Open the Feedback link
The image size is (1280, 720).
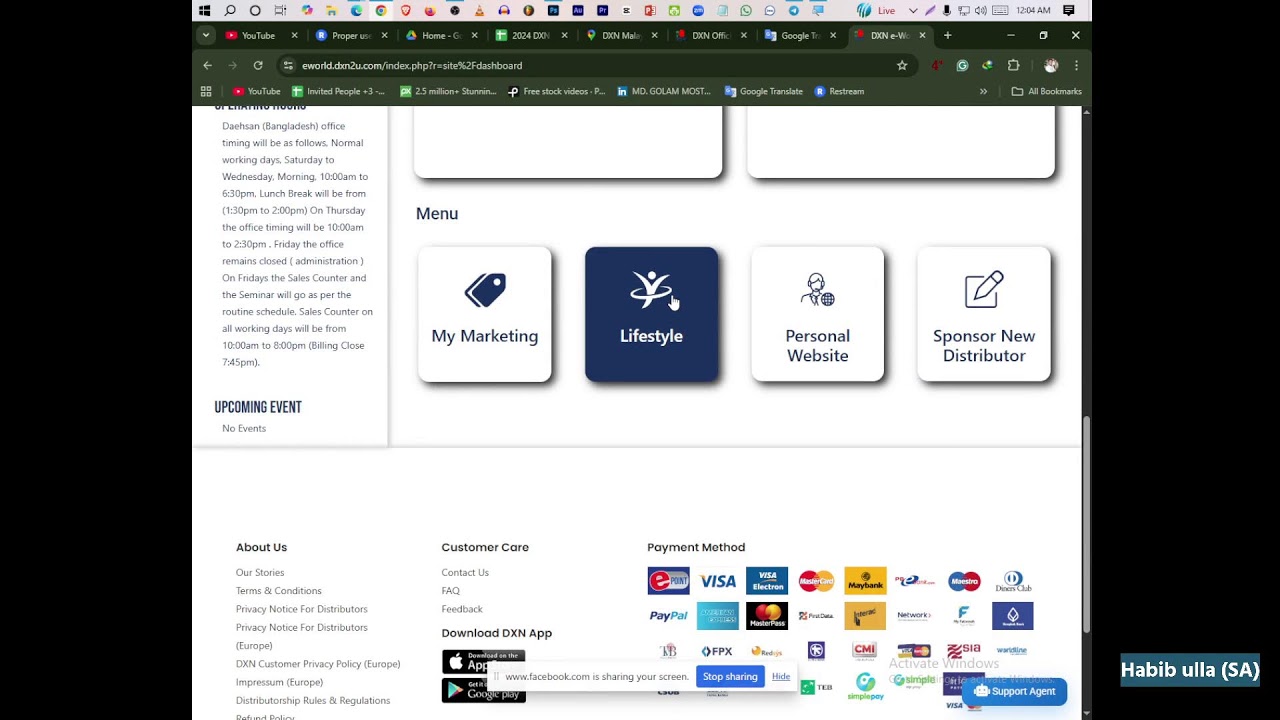coord(462,609)
